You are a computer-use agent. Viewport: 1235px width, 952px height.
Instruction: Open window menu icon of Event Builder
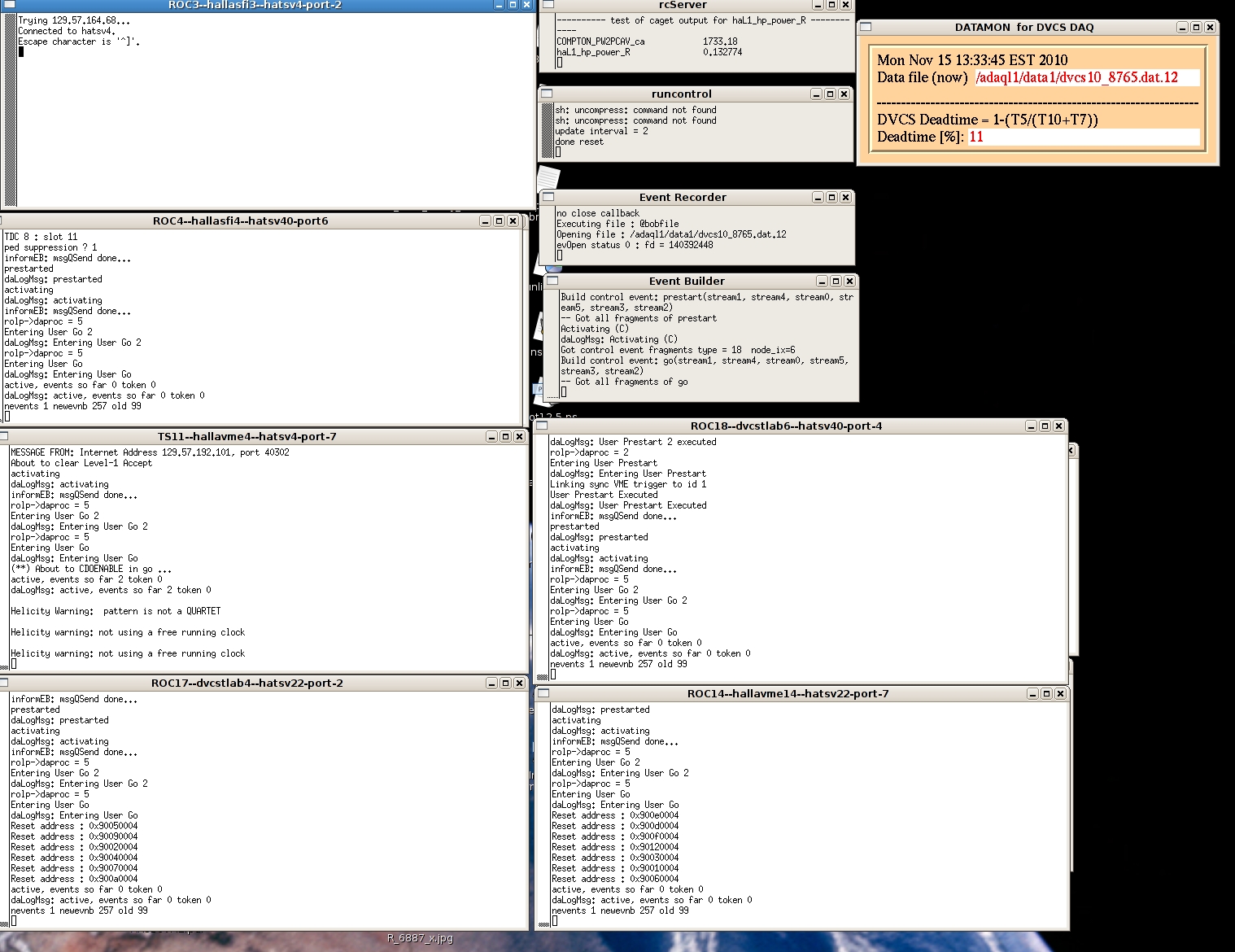(x=552, y=281)
